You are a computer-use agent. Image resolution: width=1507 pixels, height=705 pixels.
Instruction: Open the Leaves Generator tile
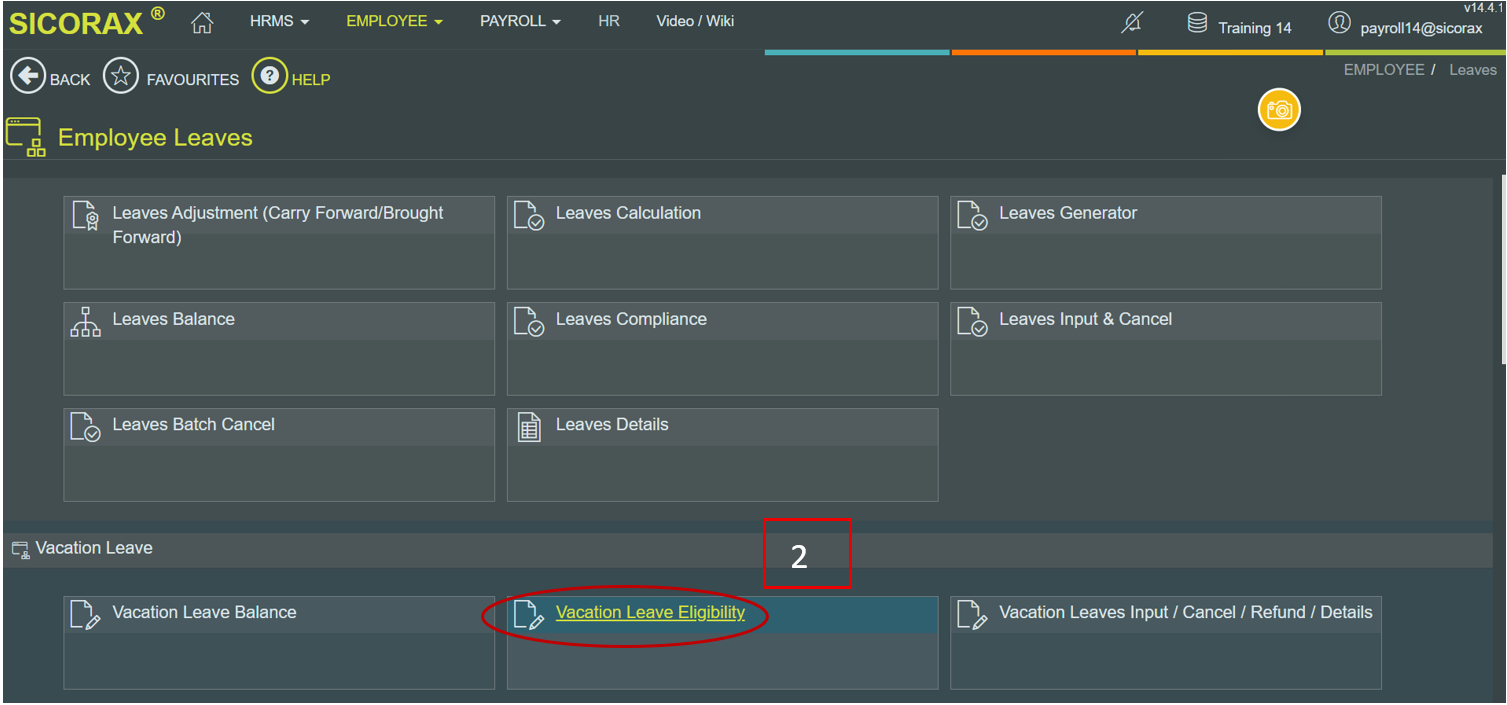point(1166,243)
